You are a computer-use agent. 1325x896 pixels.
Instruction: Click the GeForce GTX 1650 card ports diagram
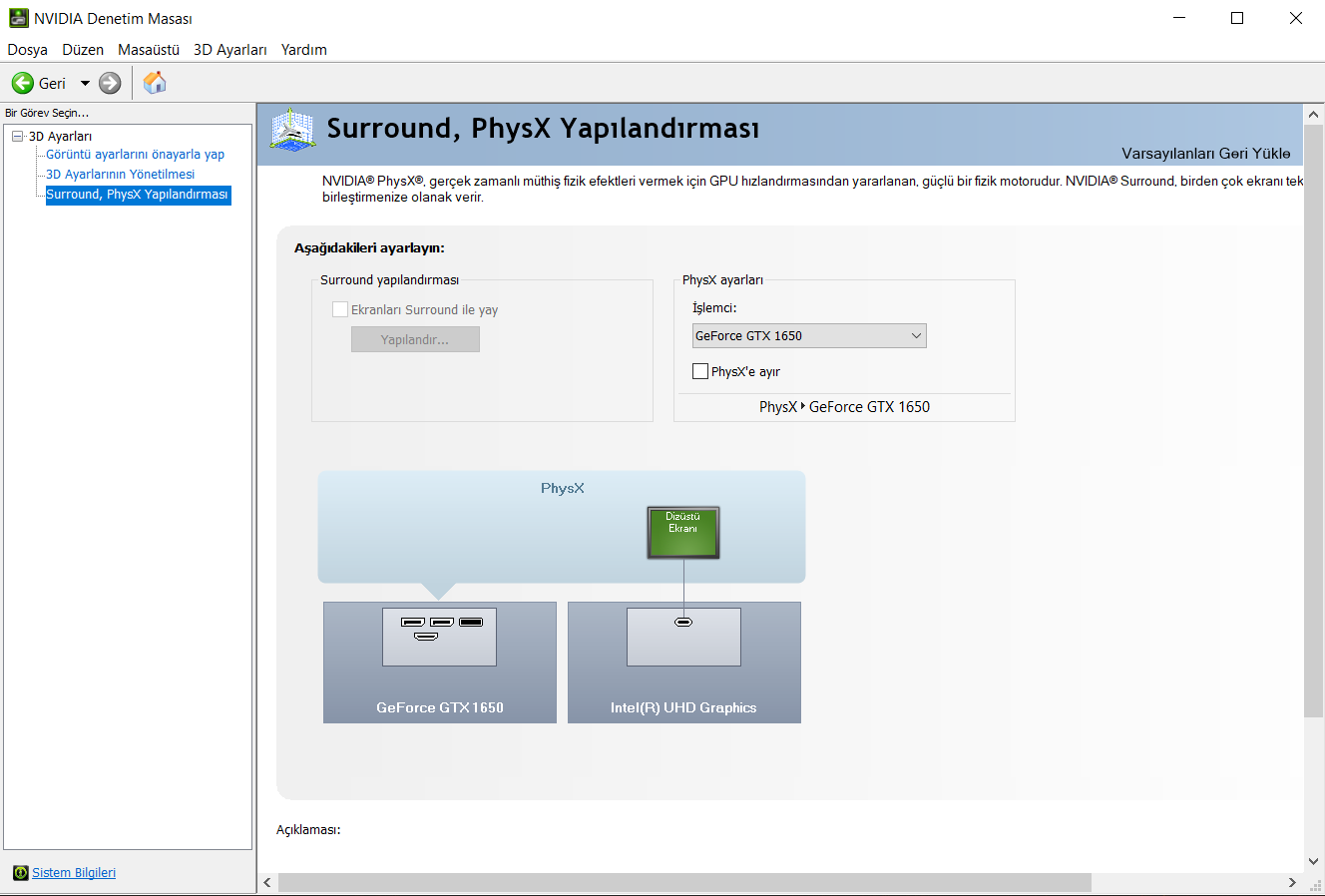tap(439, 637)
